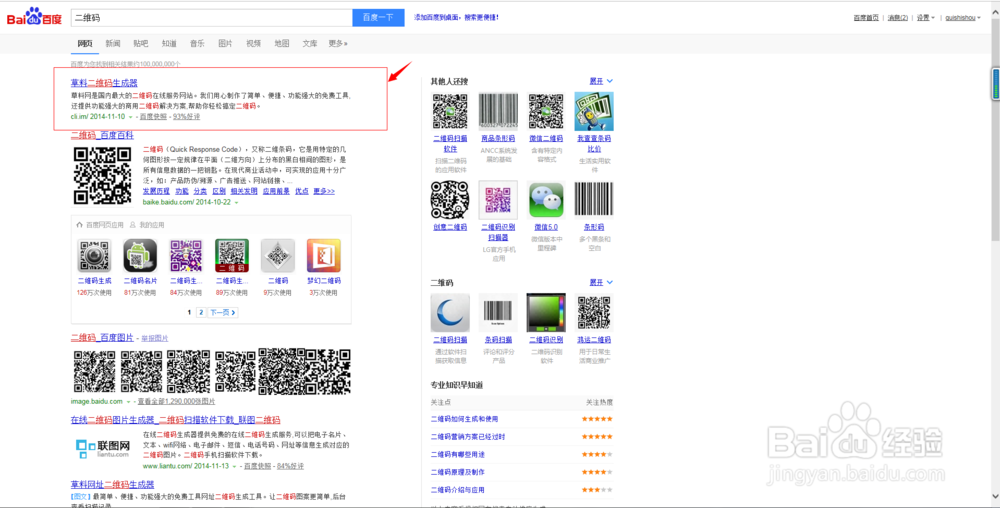Switch to the 文库 tab
1000x508 pixels.
[310, 43]
